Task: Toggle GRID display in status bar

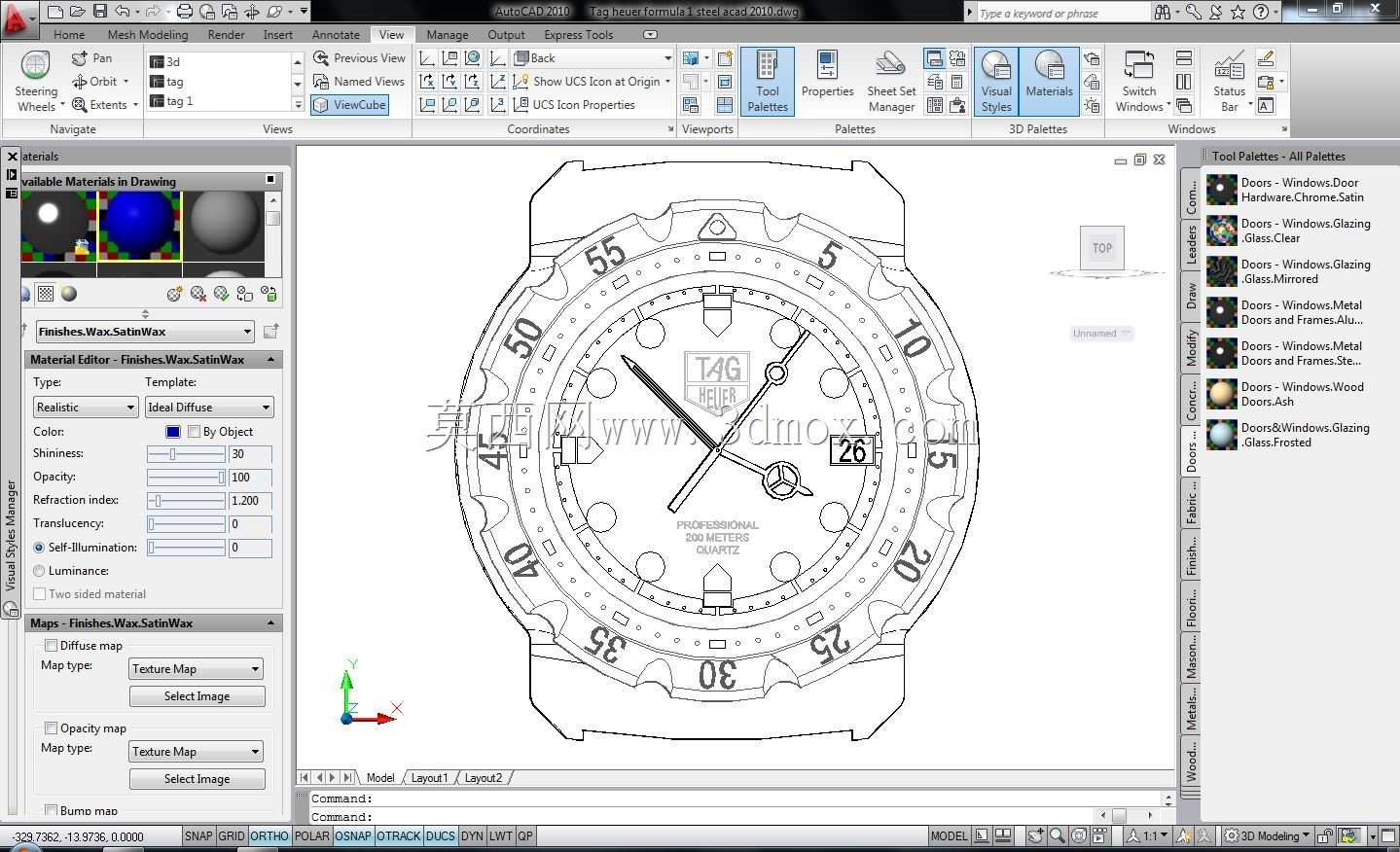Action: [232, 835]
